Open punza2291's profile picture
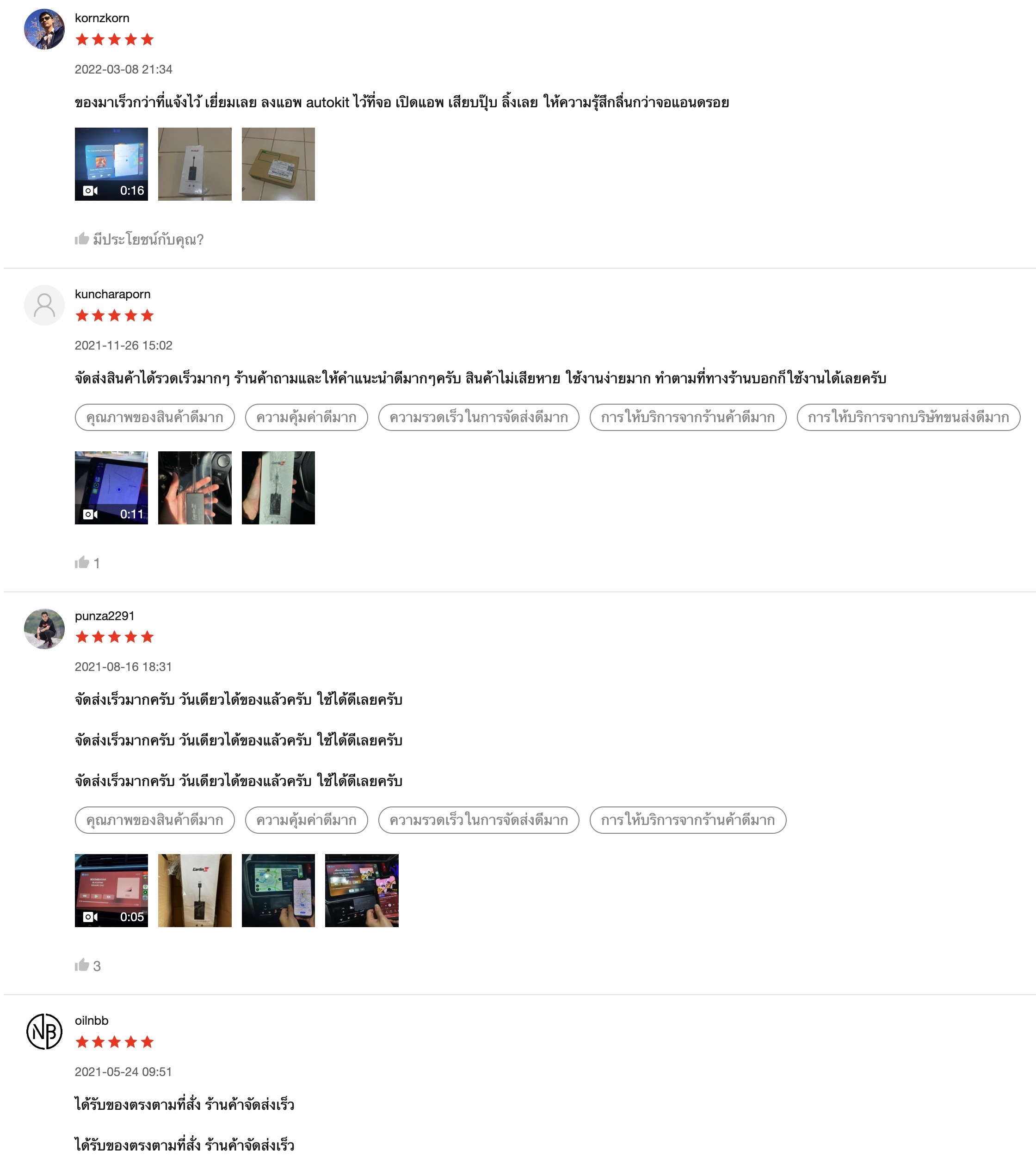Viewport: 1036px width, 1169px height. (x=44, y=628)
